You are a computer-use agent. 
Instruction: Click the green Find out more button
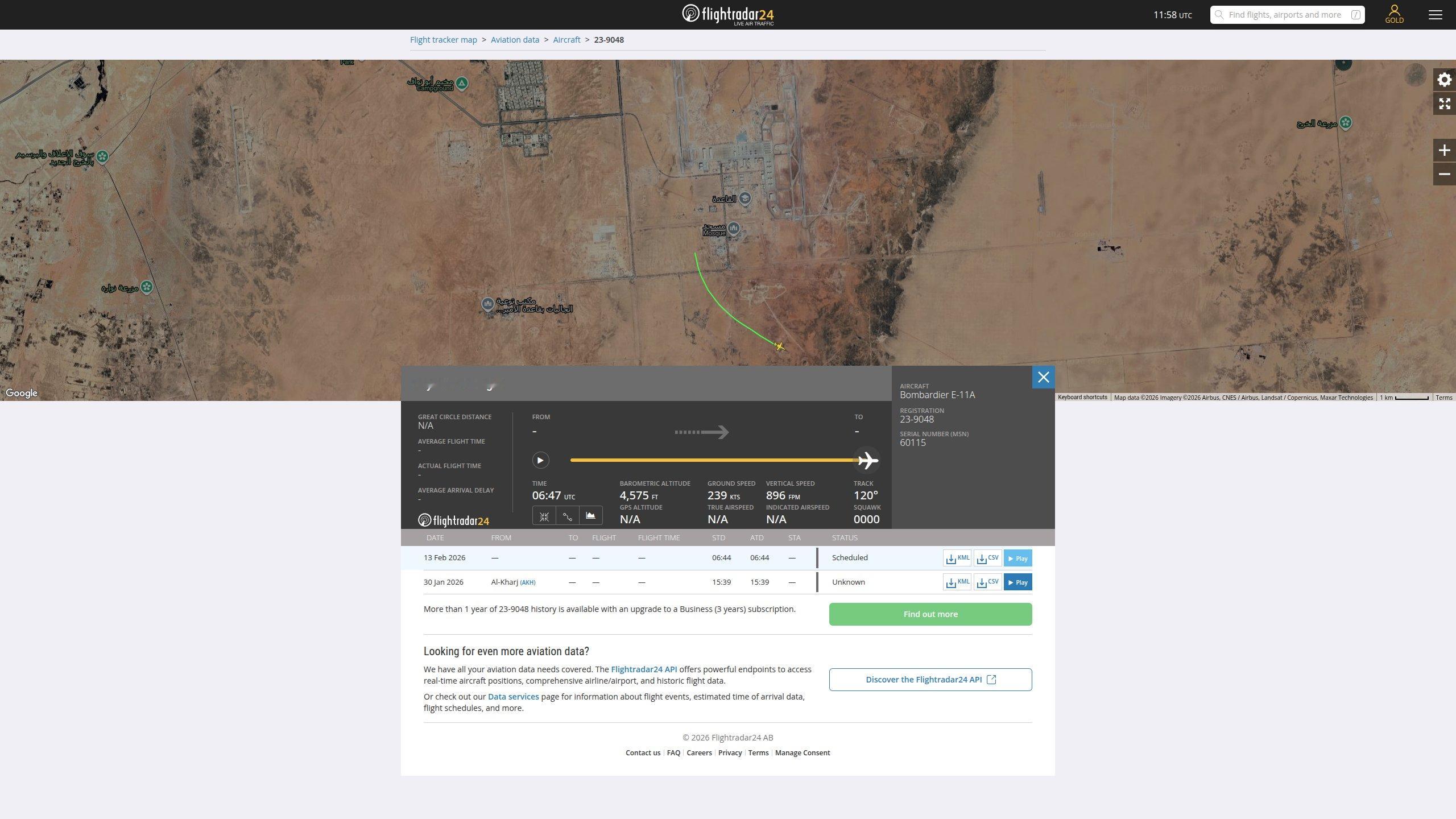point(930,614)
